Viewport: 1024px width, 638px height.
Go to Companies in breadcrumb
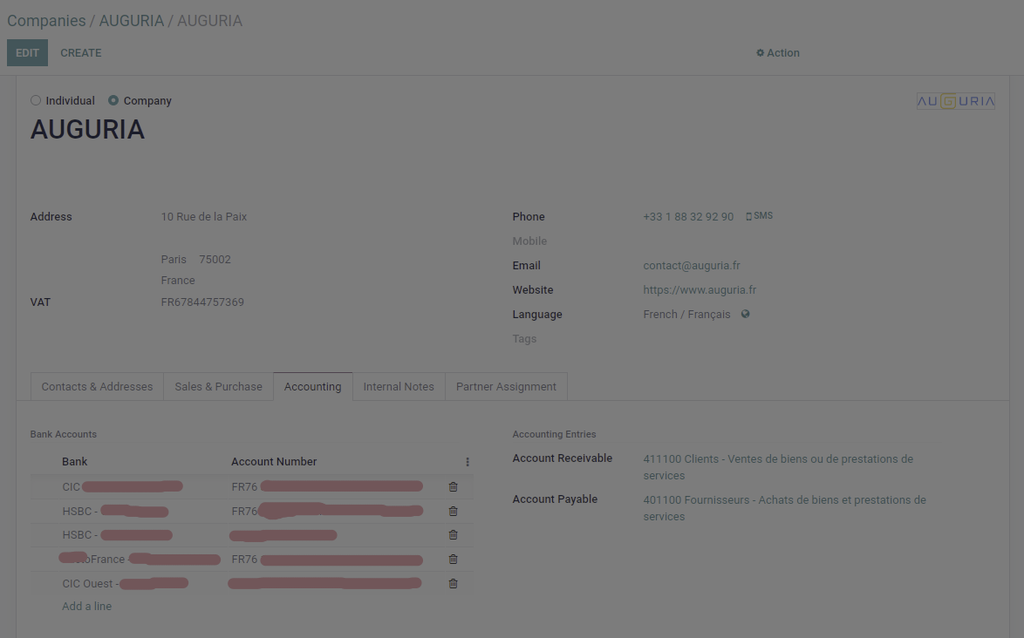[46, 21]
